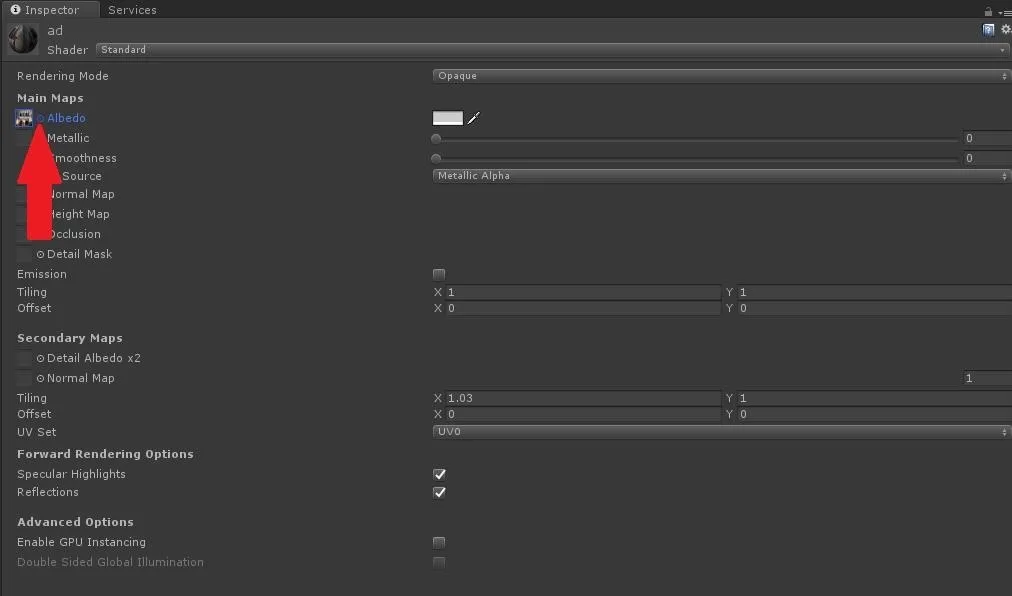Uncheck the Reflections checkbox

point(439,493)
